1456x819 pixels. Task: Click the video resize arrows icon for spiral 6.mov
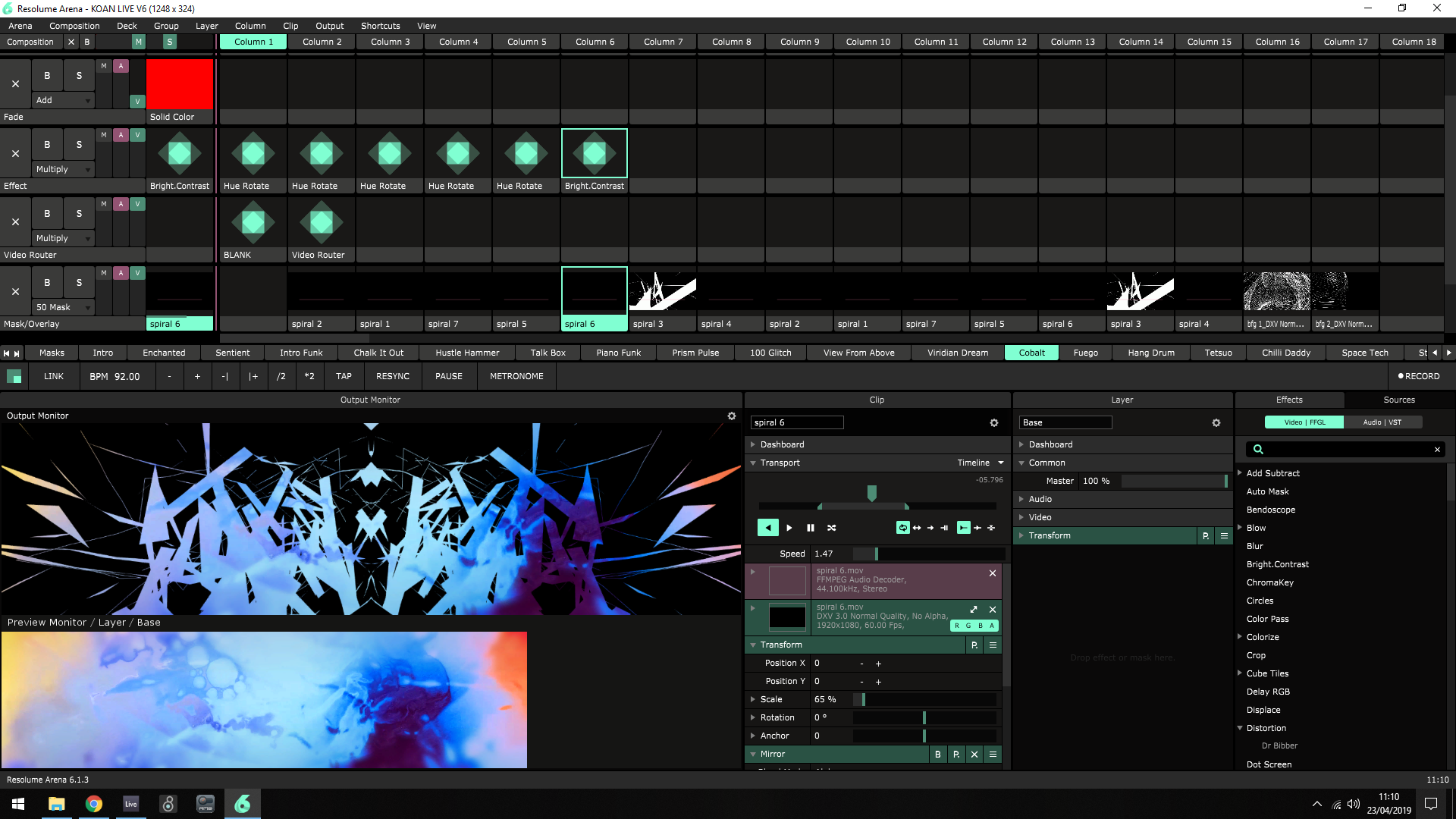click(x=974, y=610)
